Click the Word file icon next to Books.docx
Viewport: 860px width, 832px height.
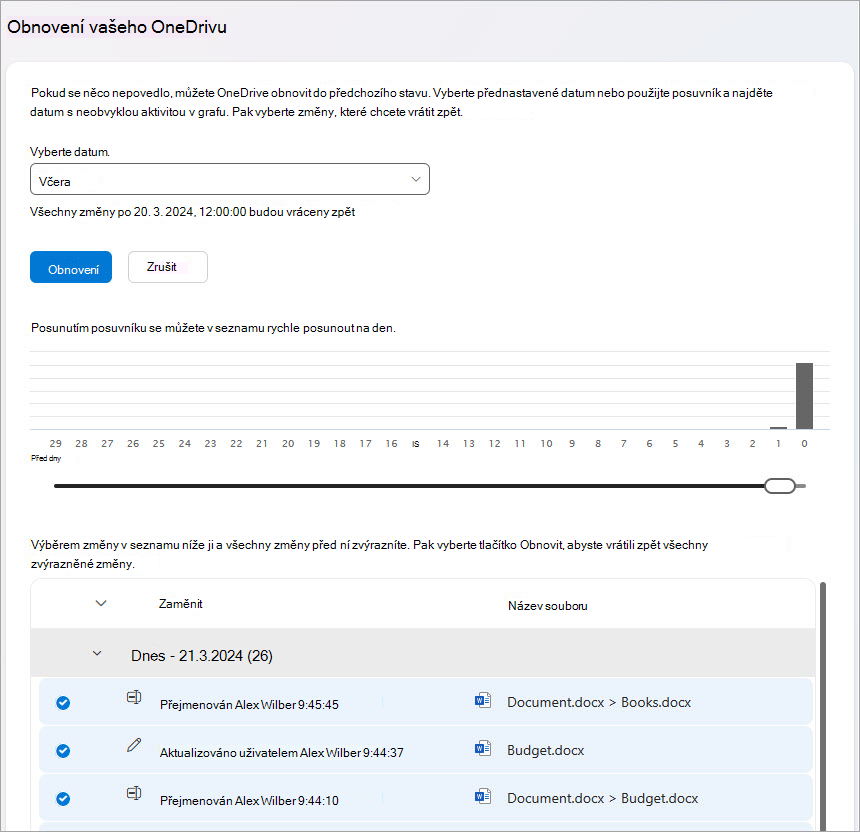point(483,701)
